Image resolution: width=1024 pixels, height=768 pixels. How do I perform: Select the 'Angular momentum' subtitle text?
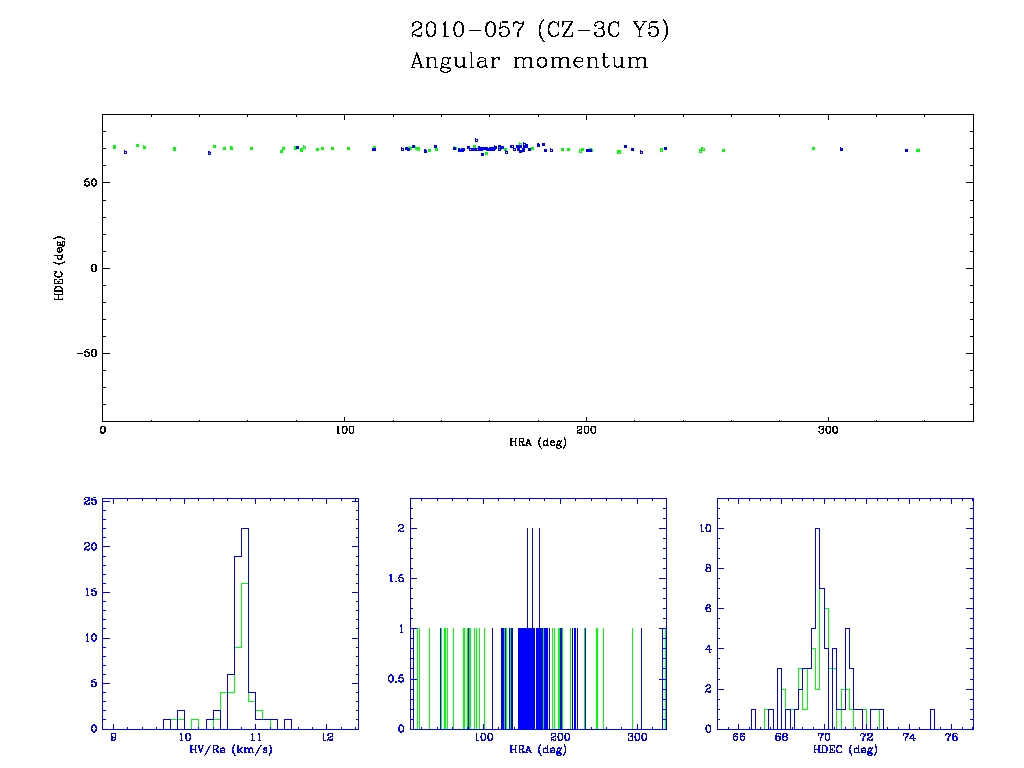[529, 61]
